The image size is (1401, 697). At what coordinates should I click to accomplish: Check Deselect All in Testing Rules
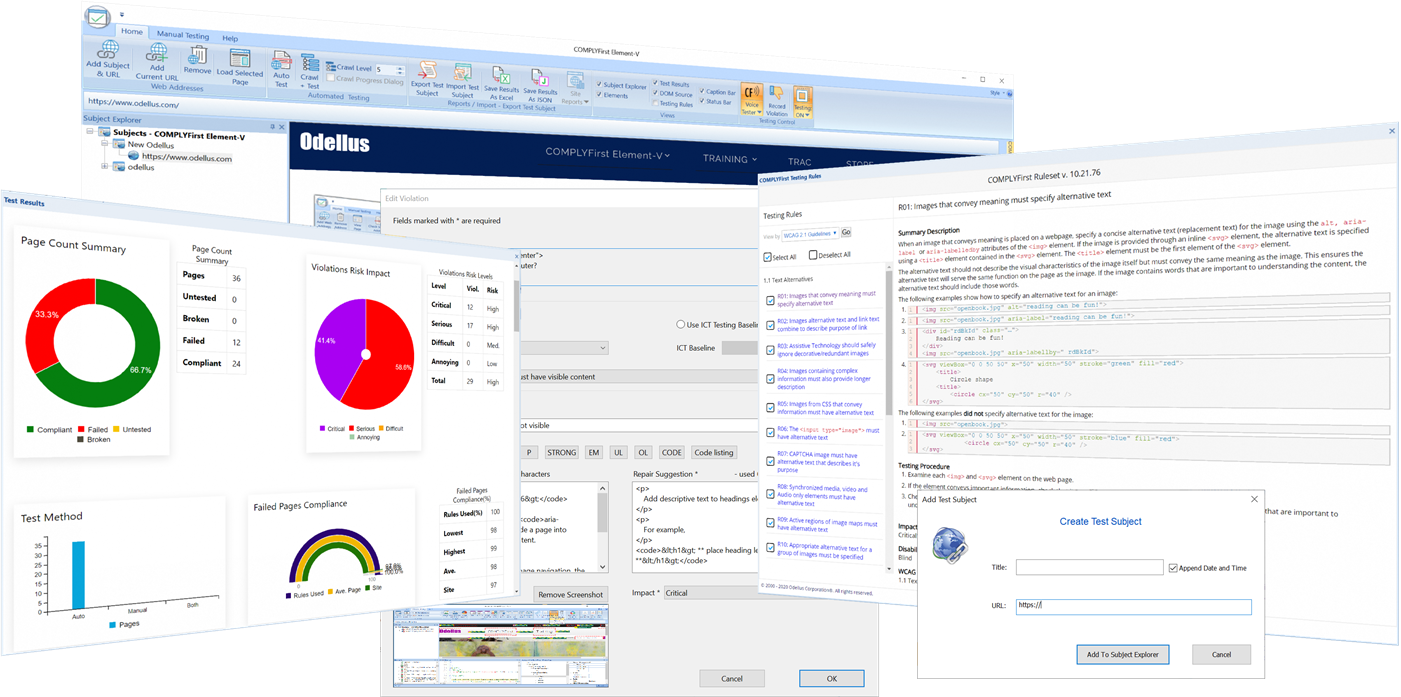pyautogui.click(x=813, y=255)
